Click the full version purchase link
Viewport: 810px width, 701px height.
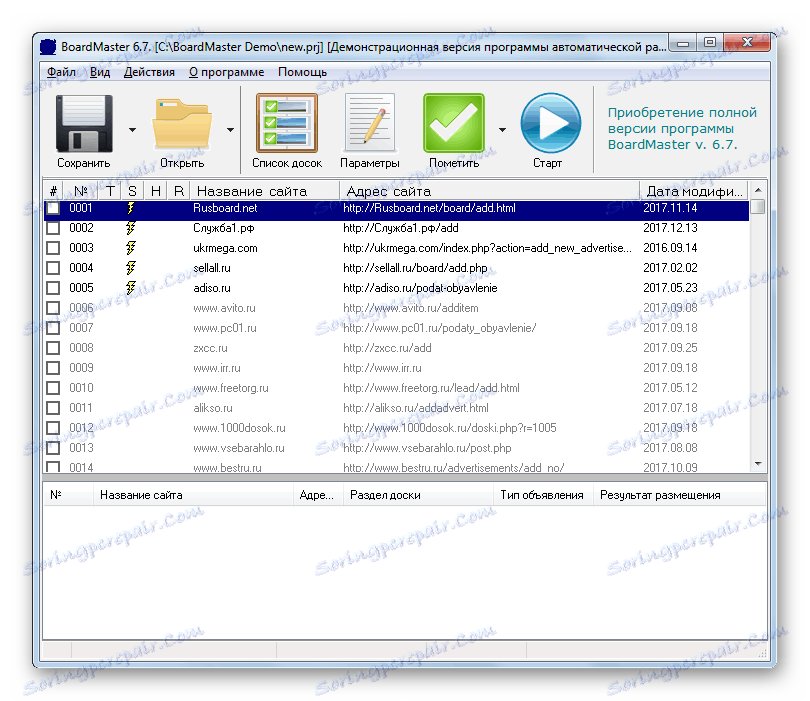[682, 128]
